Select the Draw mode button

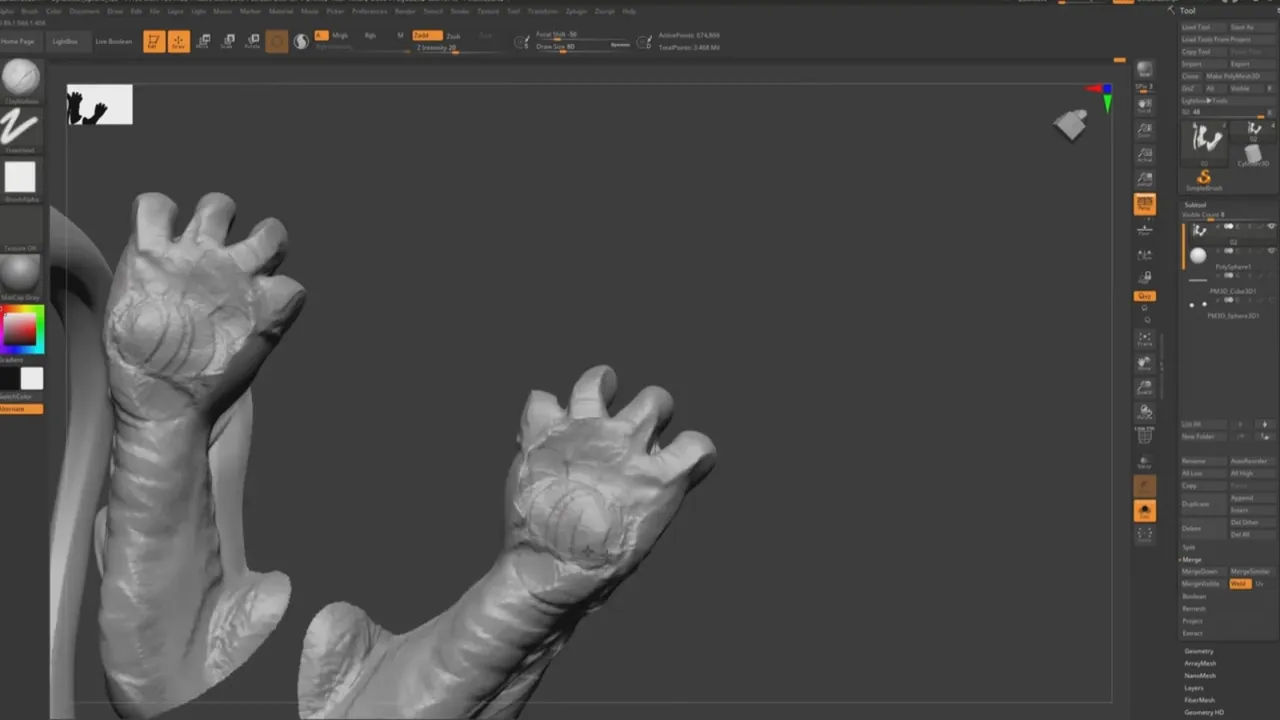coord(178,41)
